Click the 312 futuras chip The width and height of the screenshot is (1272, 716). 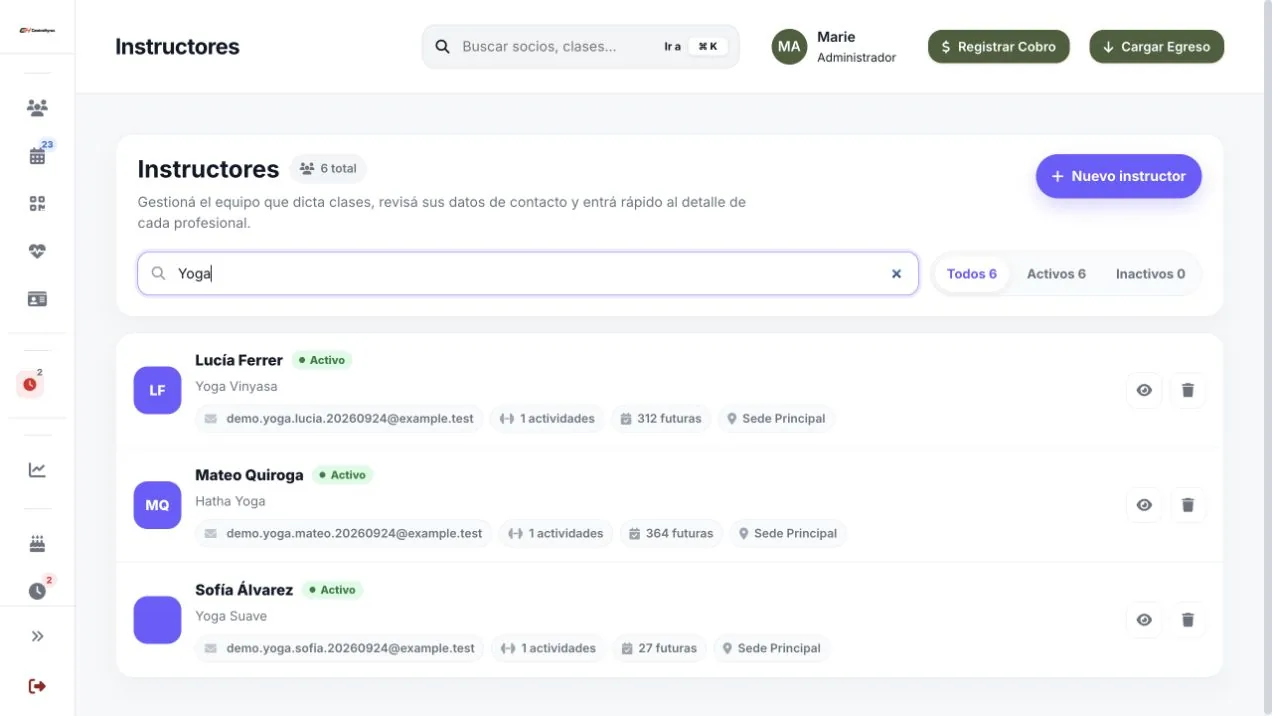(x=660, y=419)
